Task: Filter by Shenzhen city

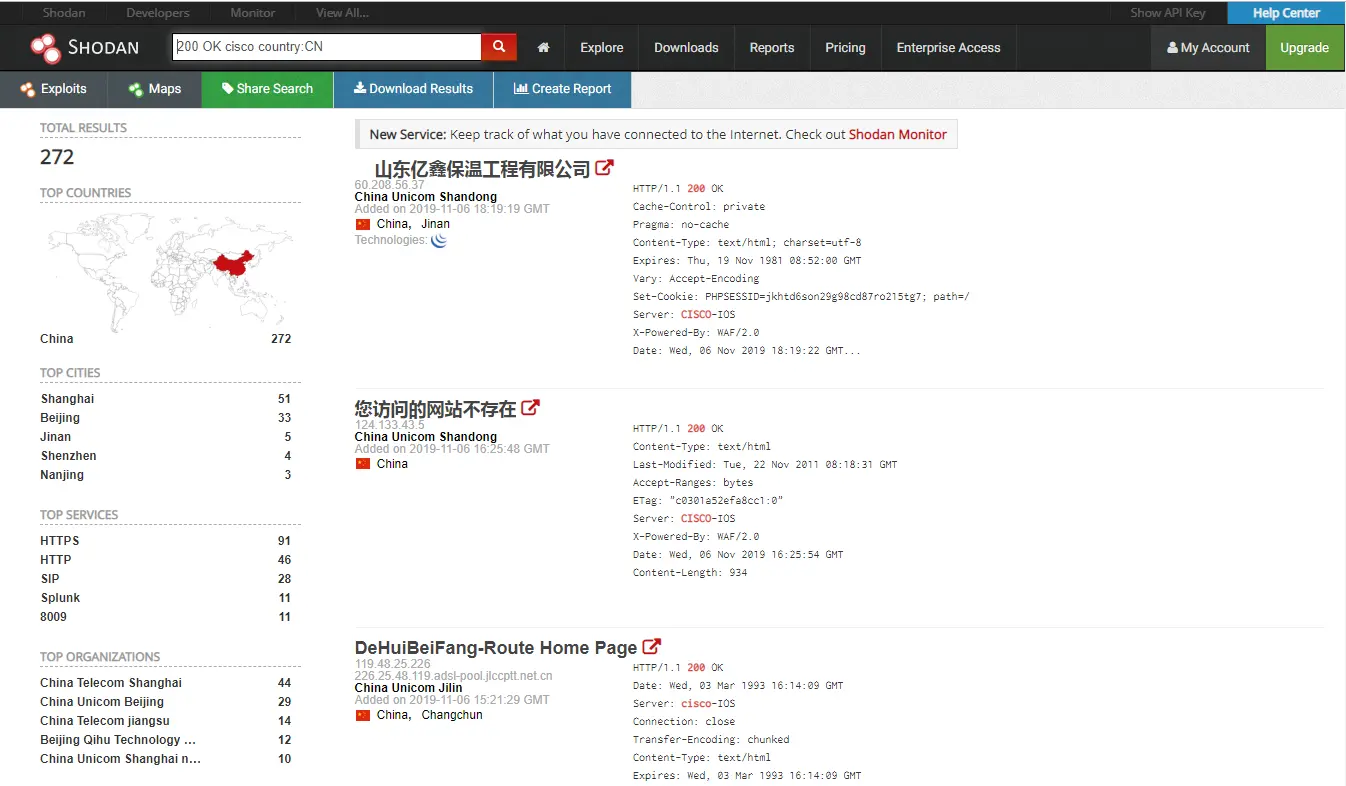Action: coord(68,456)
